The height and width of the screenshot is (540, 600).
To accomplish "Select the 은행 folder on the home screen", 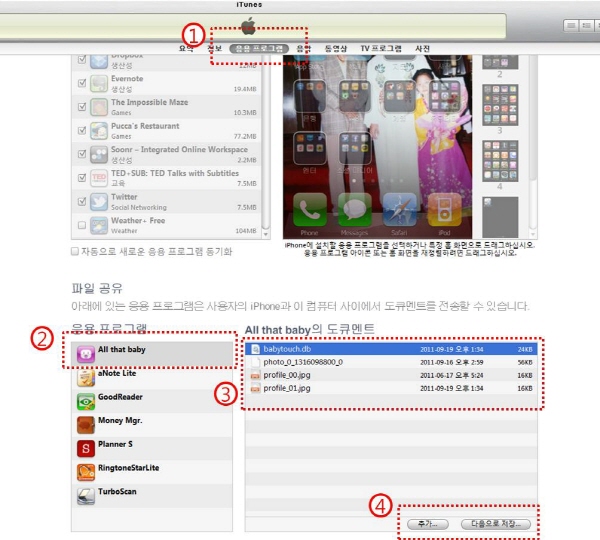I will point(310,96).
